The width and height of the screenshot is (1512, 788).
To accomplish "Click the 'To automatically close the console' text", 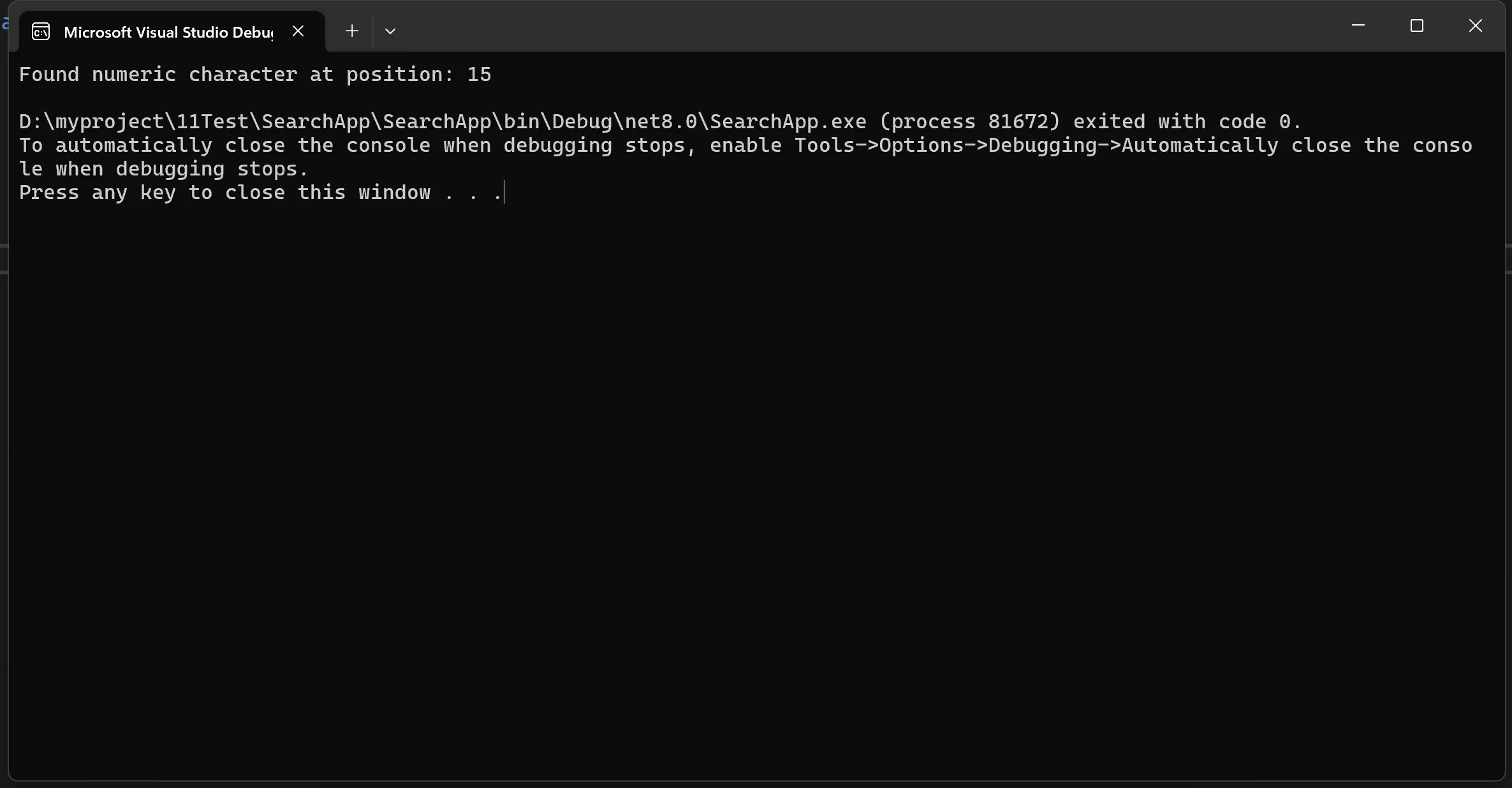I will click(x=224, y=145).
